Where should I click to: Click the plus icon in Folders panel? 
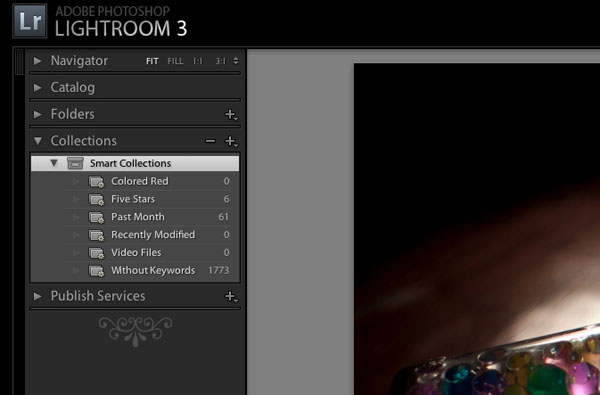click(231, 114)
